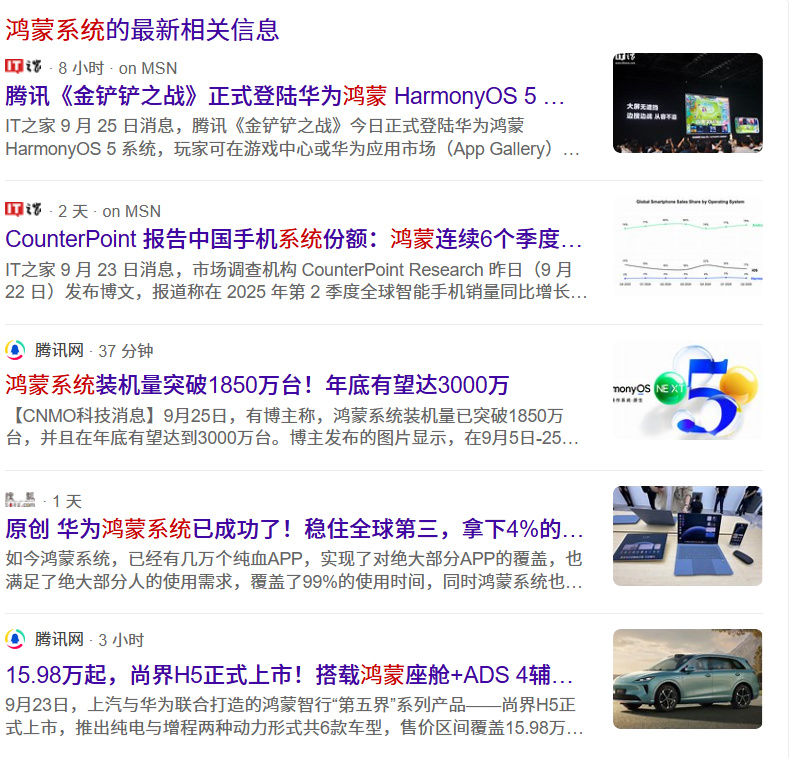Click snippet starting 'IT之家 9 月 23 日消息'
Viewport: 790px width, 758px height.
[296, 280]
